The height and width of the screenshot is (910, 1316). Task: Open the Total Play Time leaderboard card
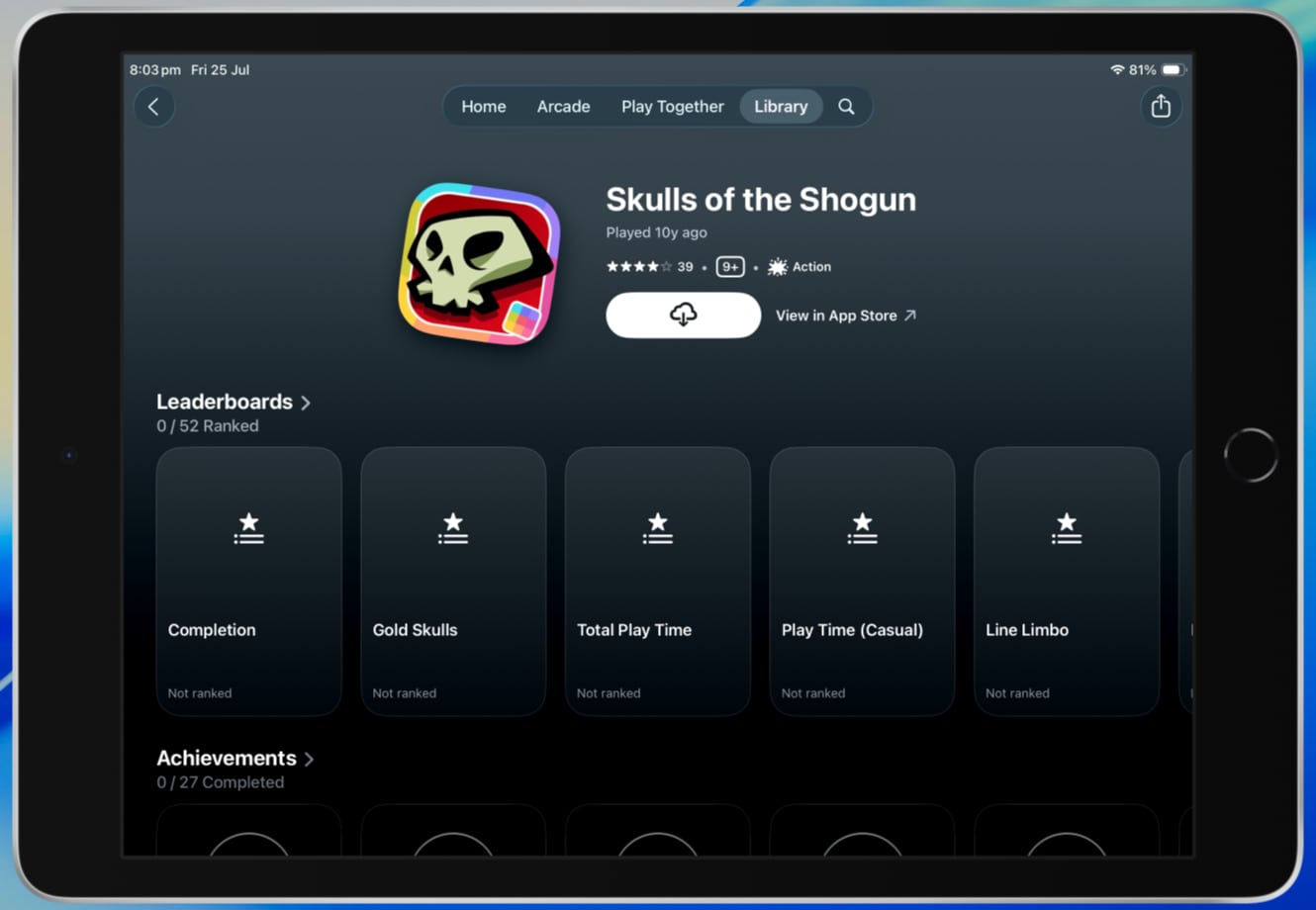(x=657, y=581)
